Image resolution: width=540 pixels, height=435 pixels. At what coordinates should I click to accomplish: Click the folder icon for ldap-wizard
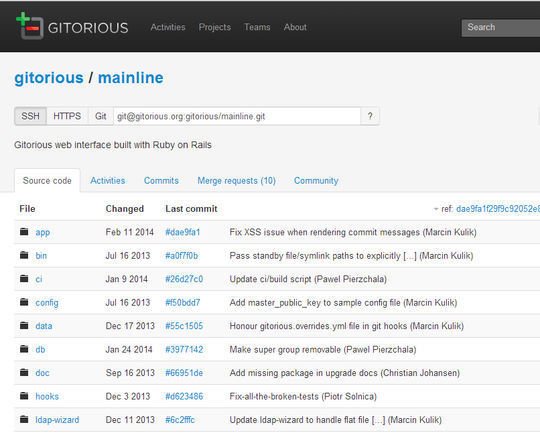pyautogui.click(x=24, y=419)
